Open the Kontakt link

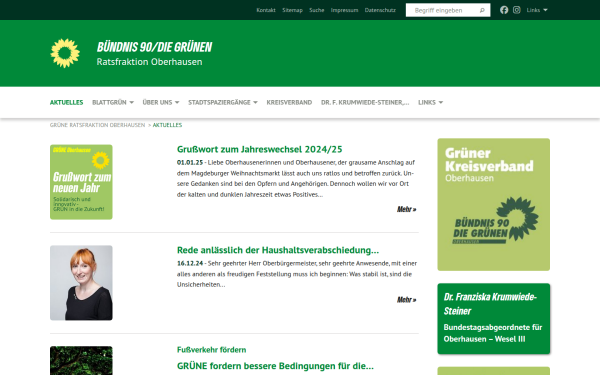[x=266, y=10]
